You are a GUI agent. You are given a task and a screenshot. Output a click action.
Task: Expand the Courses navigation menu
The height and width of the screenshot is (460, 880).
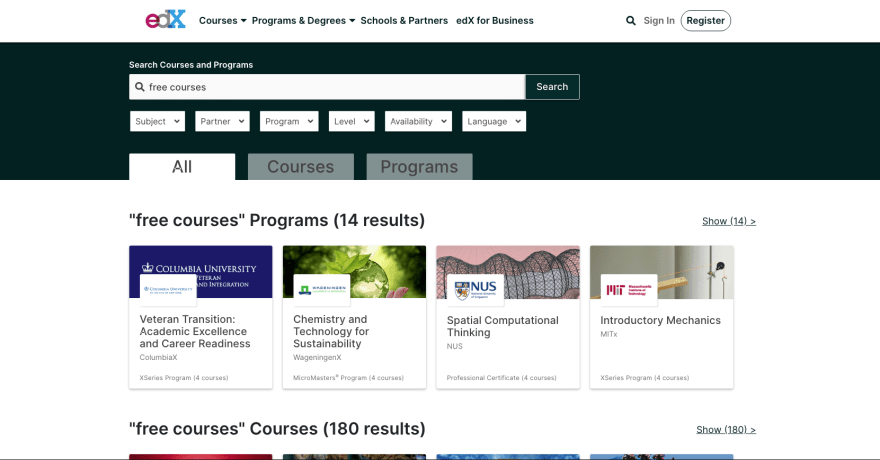223,21
